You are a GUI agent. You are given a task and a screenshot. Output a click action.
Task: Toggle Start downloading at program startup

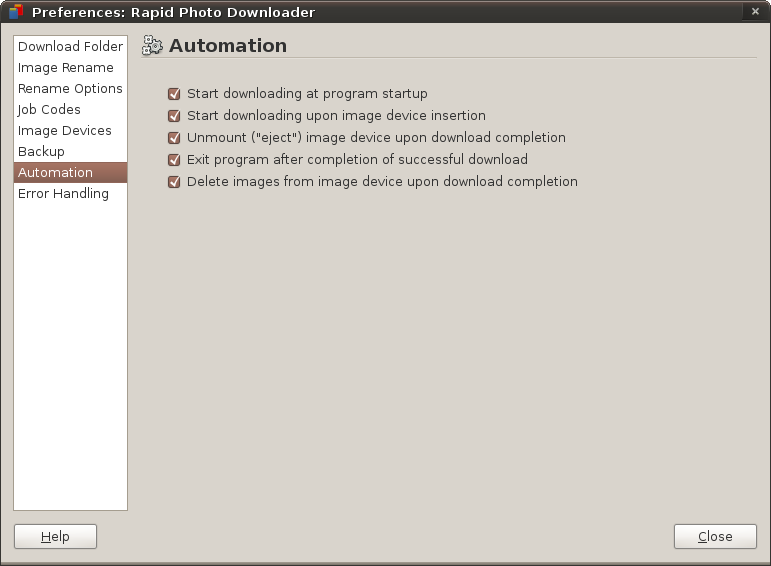[175, 94]
